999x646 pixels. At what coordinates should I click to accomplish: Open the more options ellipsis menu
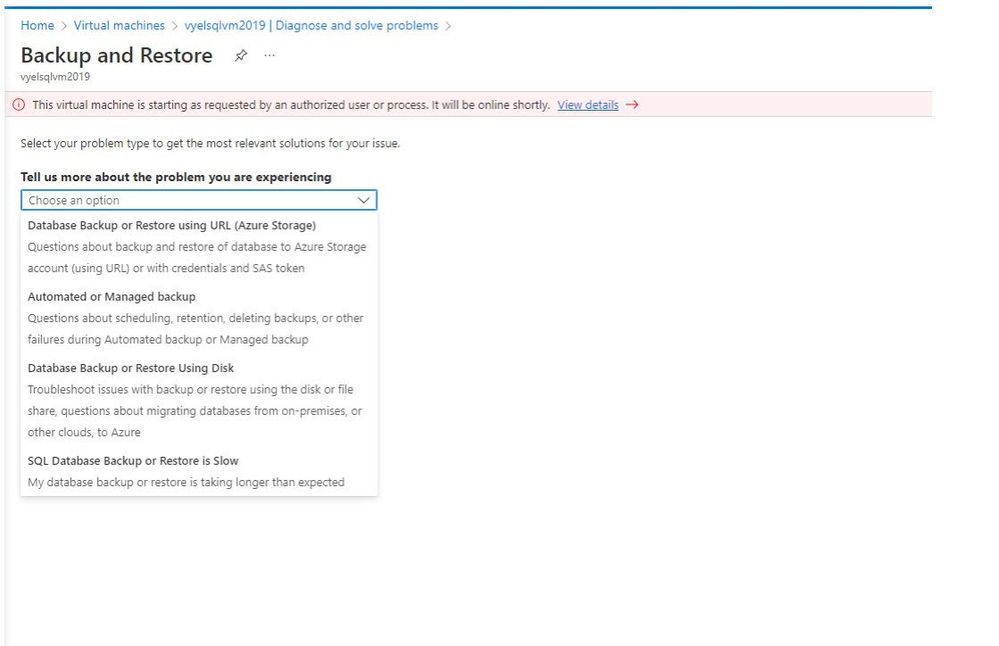coord(270,55)
